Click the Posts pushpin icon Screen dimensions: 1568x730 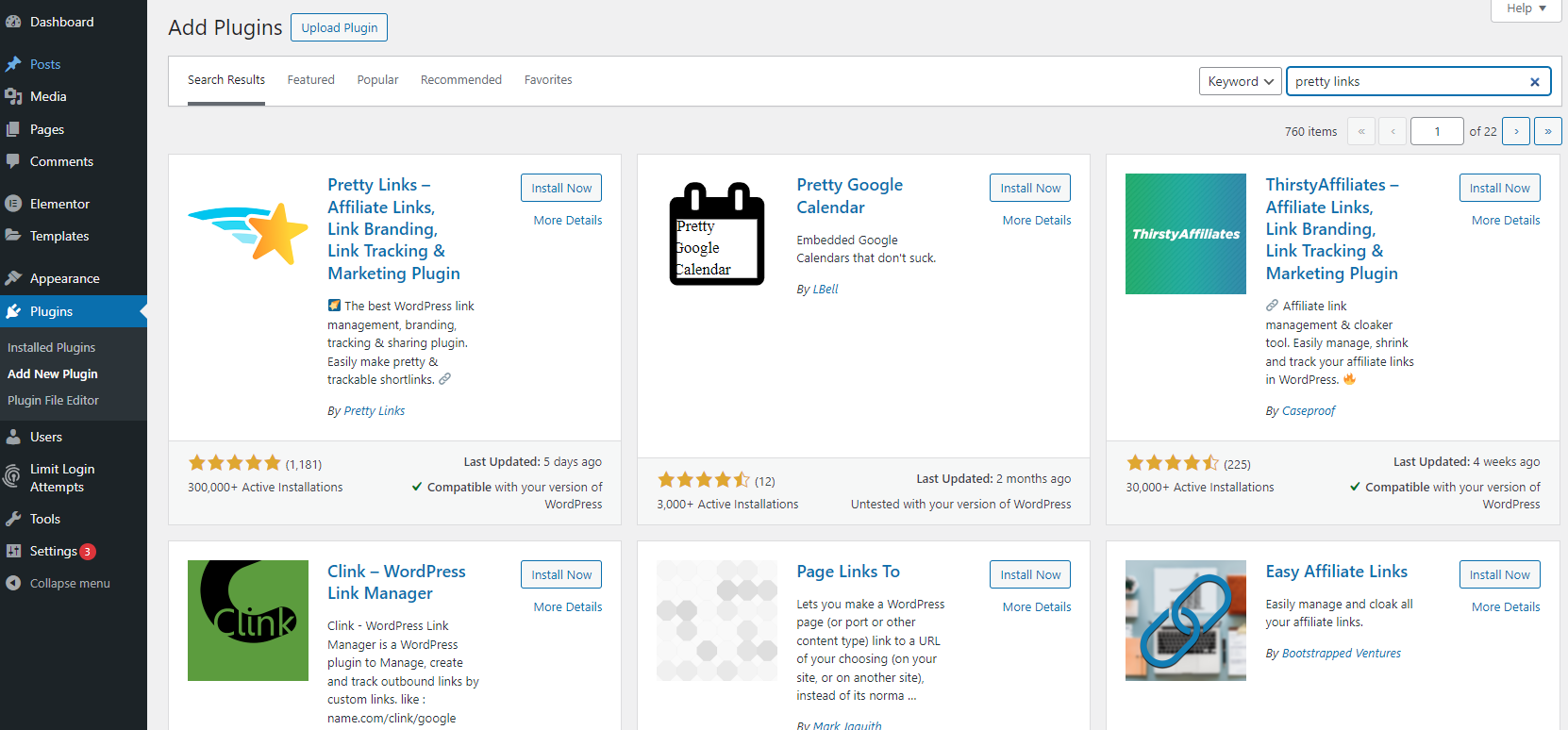(x=13, y=64)
